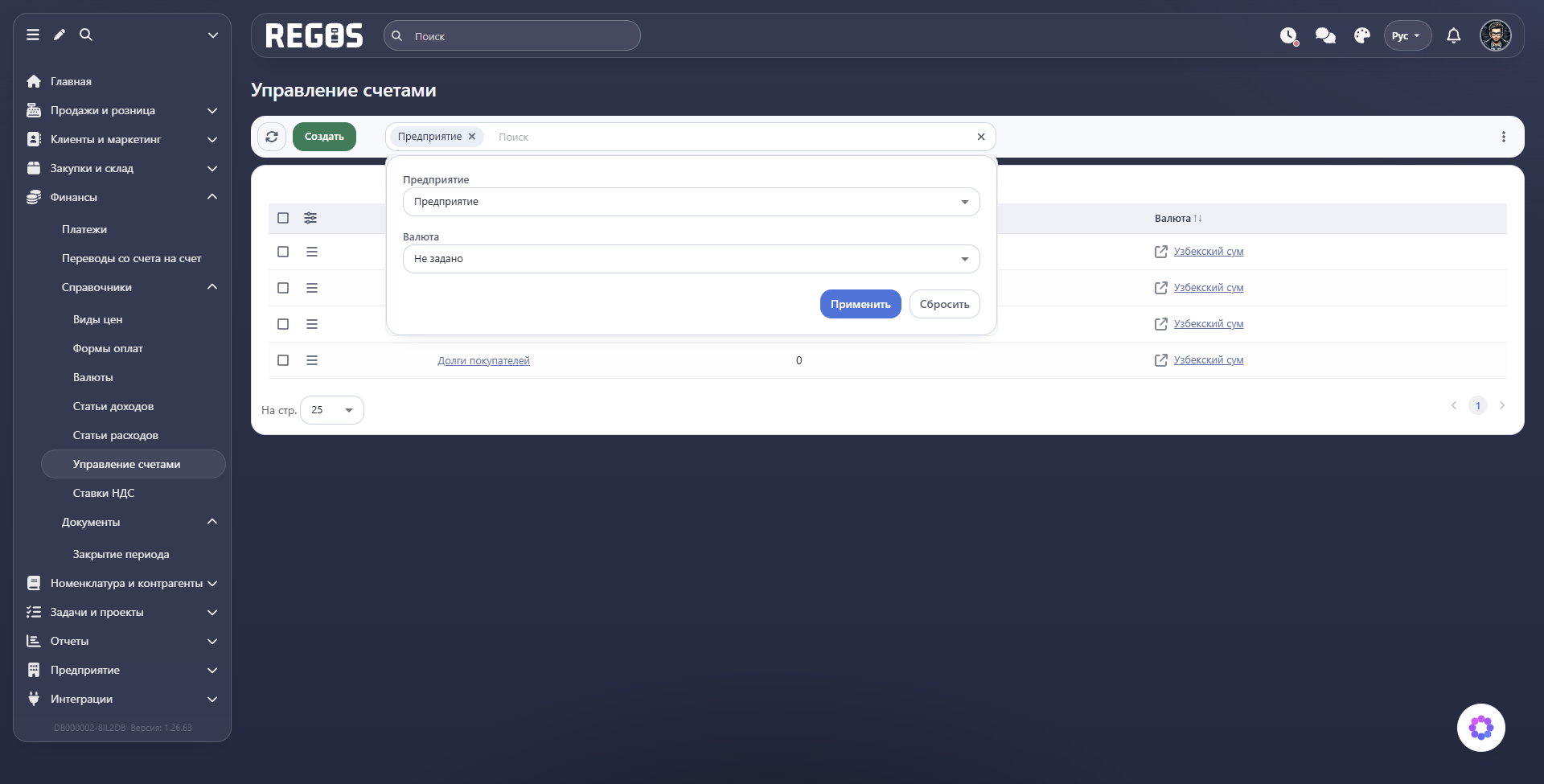This screenshot has height=784, width=1544.
Task: Open the notifications bell
Action: pos(1454,35)
